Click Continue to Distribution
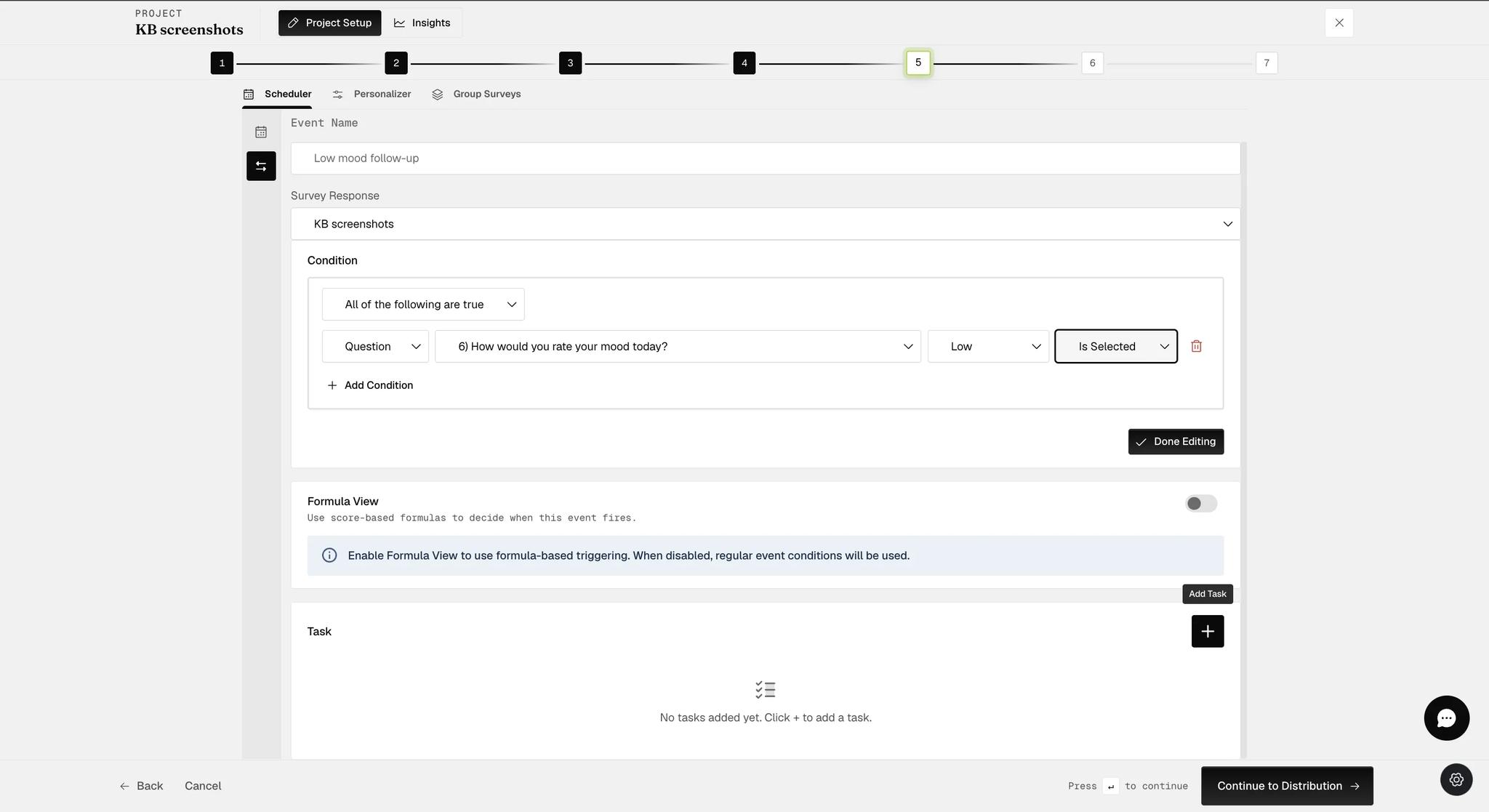 (1287, 786)
